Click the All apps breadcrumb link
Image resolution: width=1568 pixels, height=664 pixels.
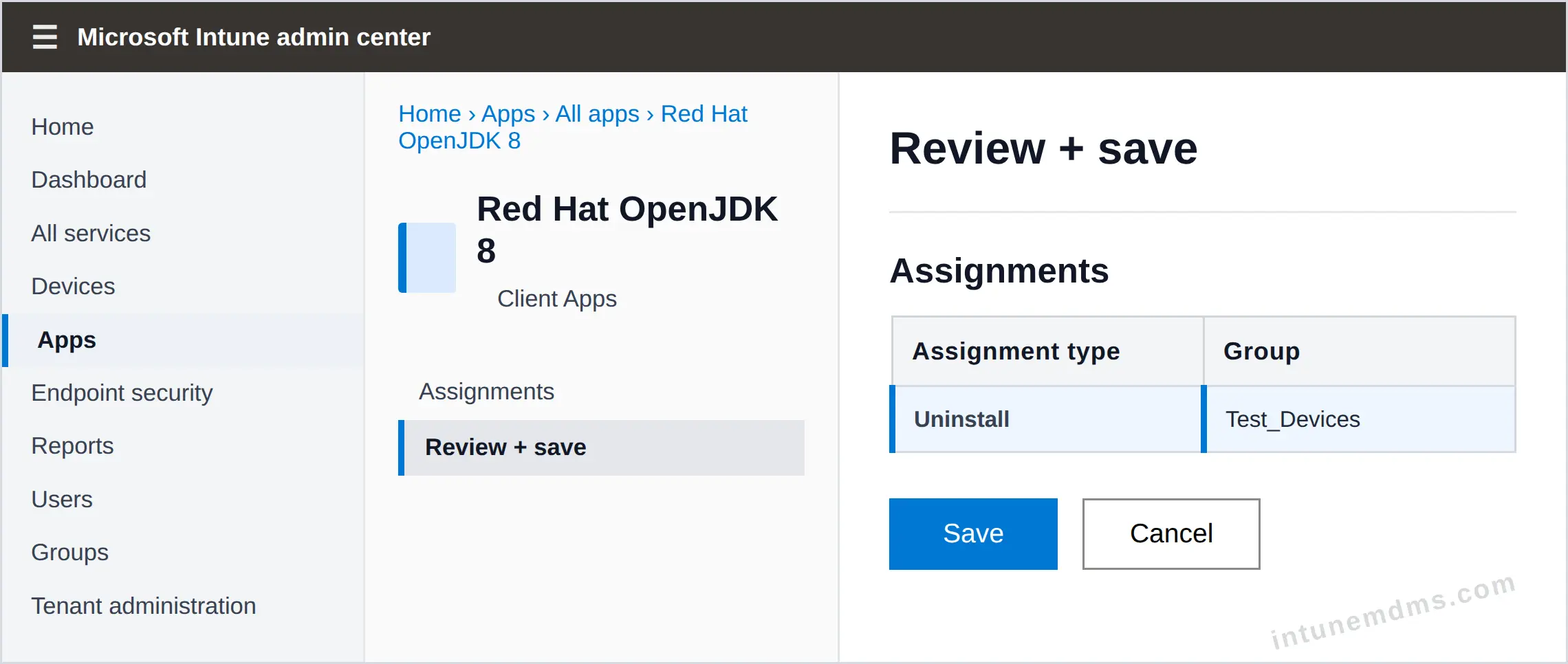597,113
